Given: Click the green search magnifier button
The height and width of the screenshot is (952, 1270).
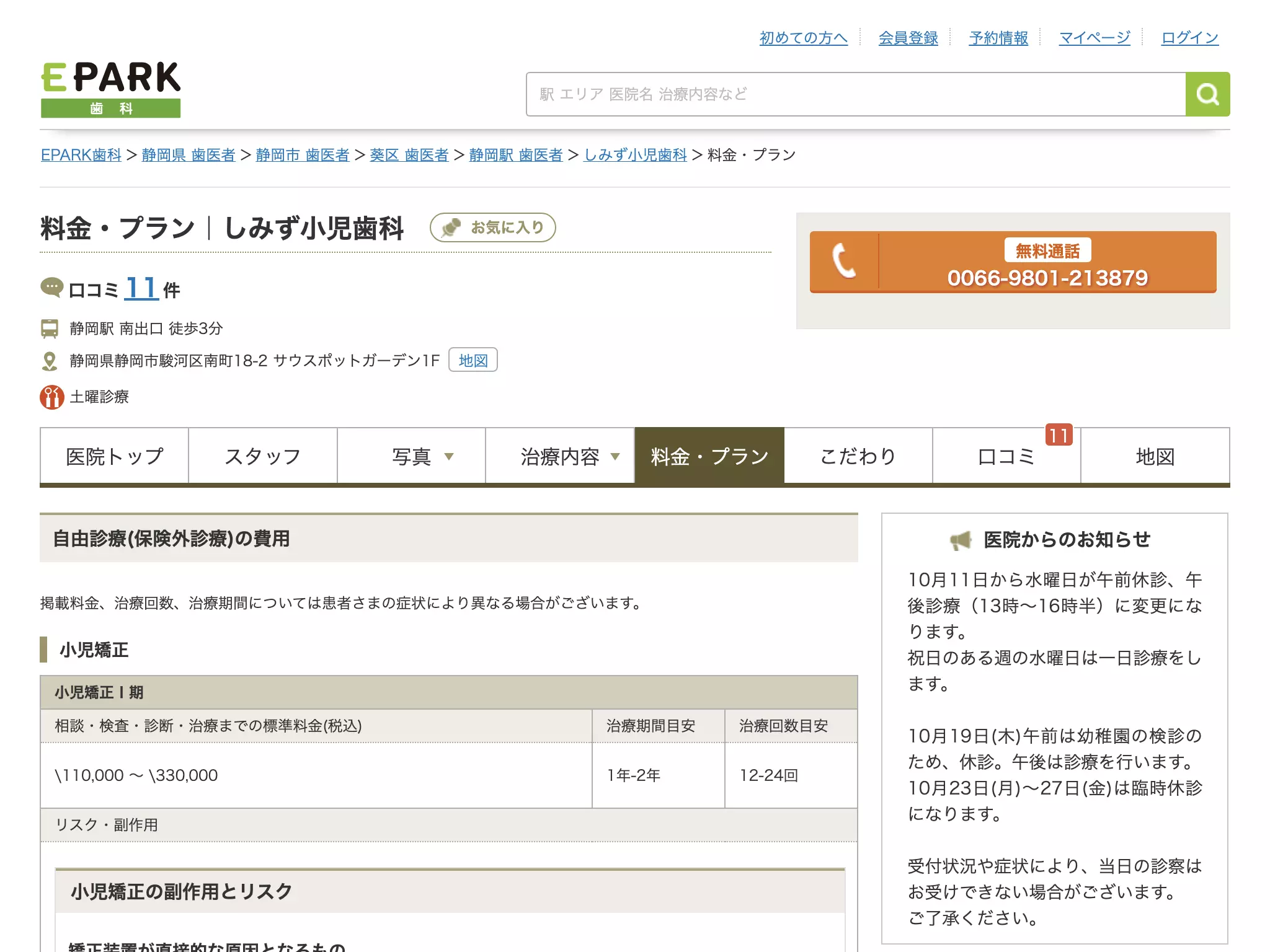Looking at the screenshot, I should pyautogui.click(x=1207, y=94).
